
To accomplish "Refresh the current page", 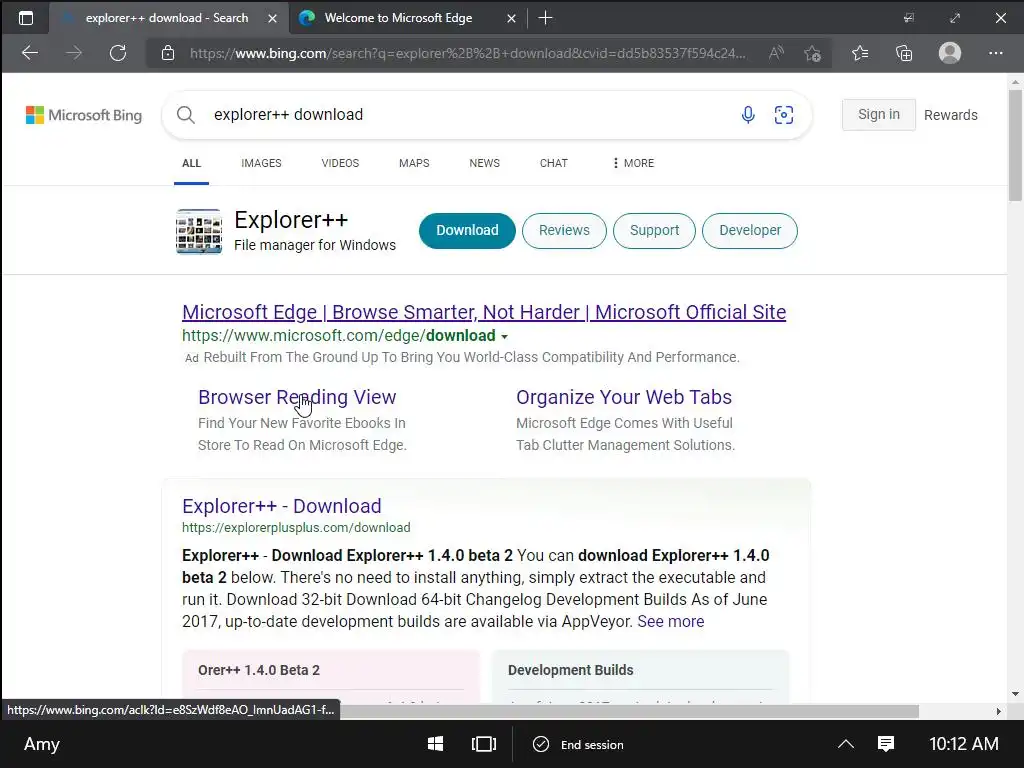I will pos(118,53).
